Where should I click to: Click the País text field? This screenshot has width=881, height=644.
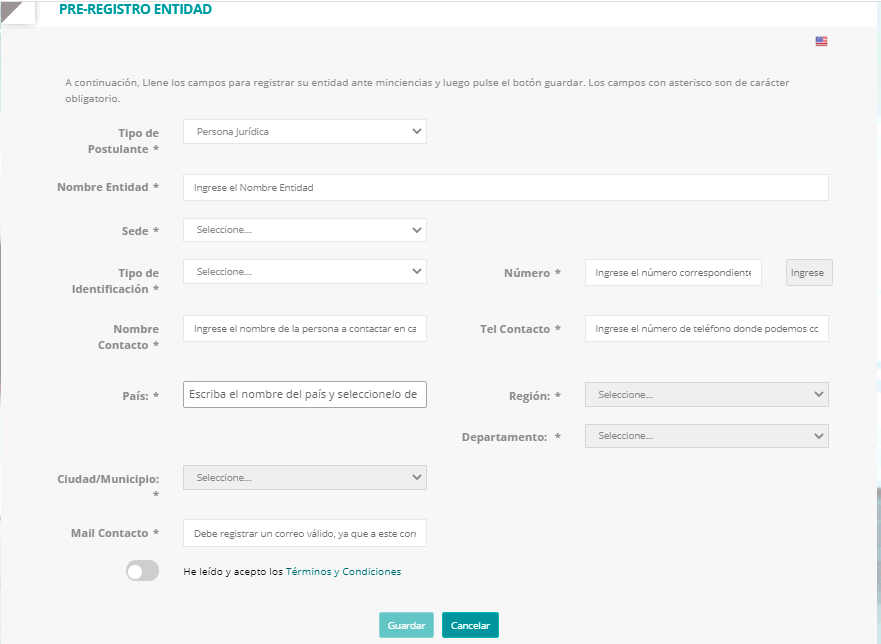[305, 394]
